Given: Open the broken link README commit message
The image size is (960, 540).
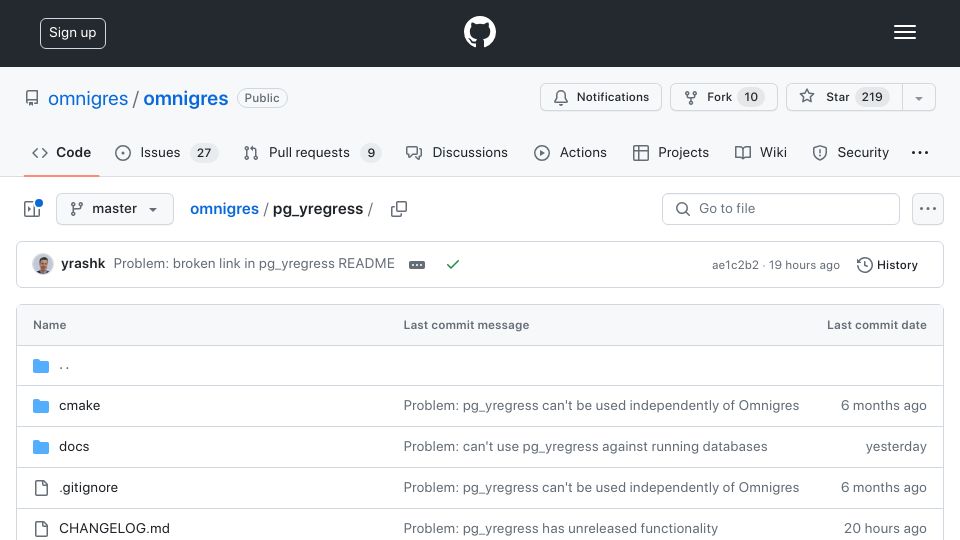Looking at the screenshot, I should tap(254, 264).
